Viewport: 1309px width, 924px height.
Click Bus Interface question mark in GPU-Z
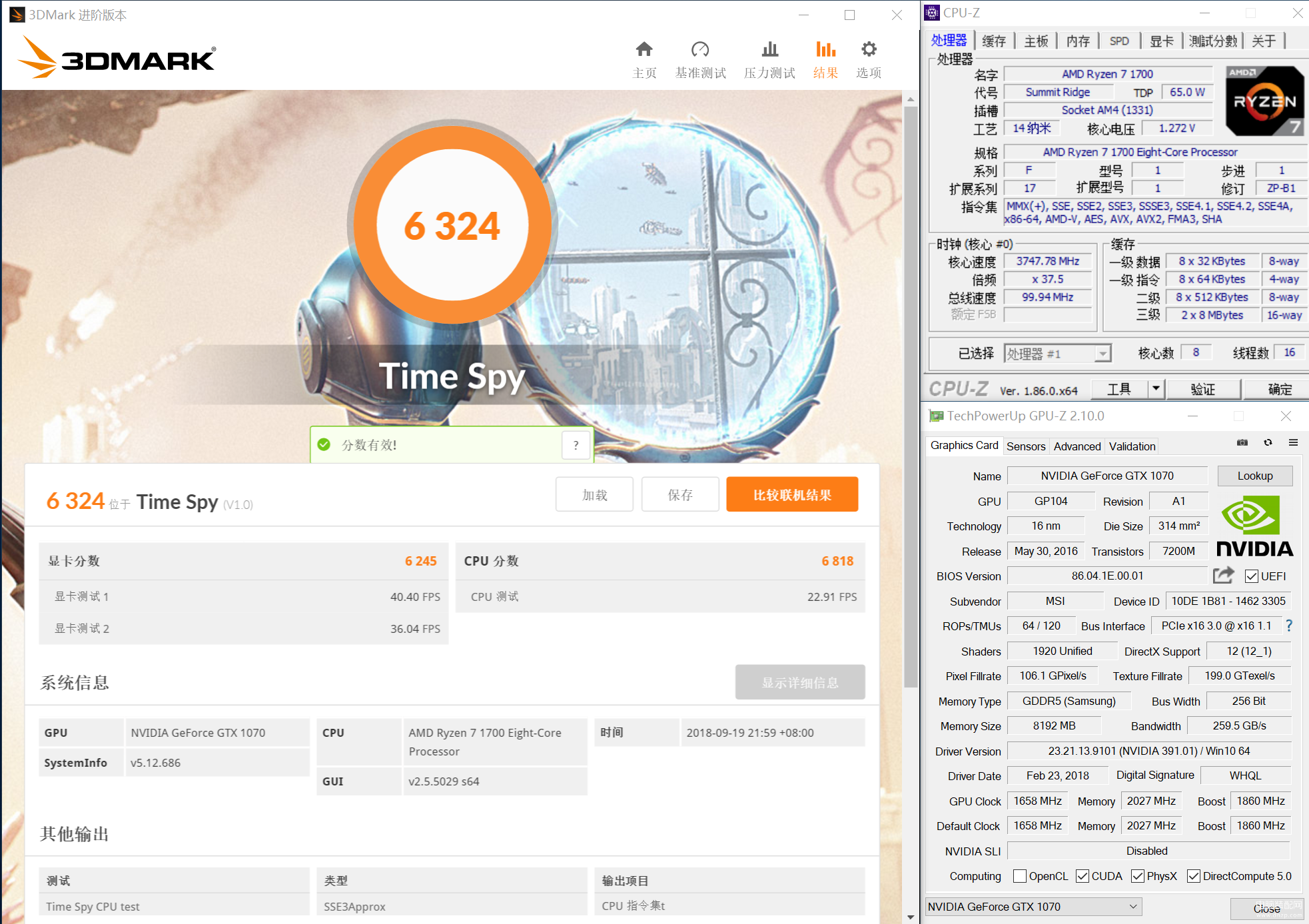tap(1289, 626)
